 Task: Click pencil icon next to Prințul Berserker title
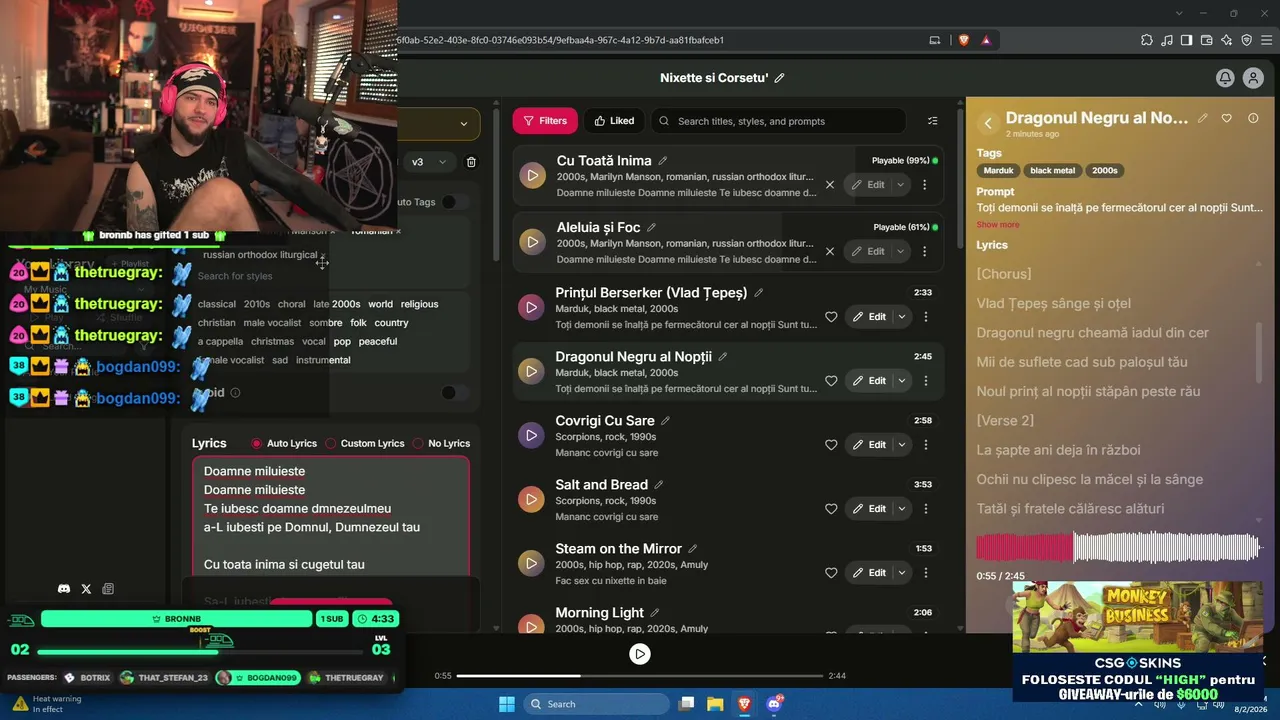pos(759,293)
